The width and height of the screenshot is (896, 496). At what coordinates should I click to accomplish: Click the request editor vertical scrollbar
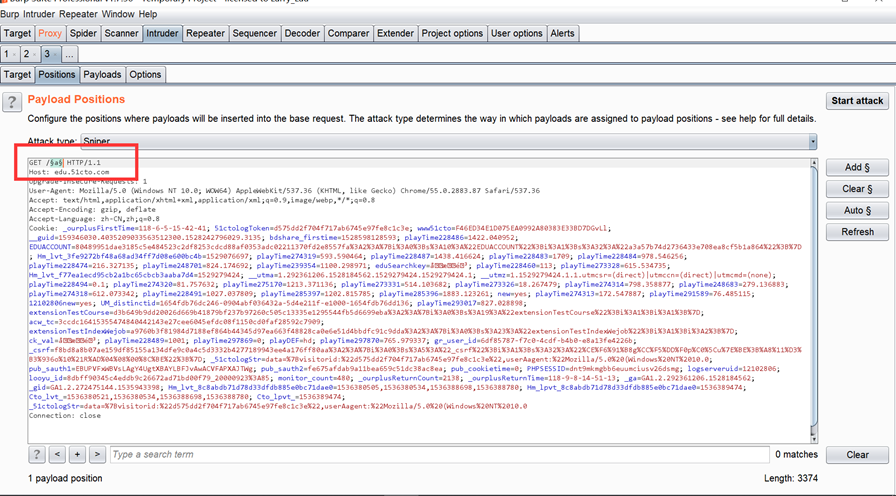[814, 300]
